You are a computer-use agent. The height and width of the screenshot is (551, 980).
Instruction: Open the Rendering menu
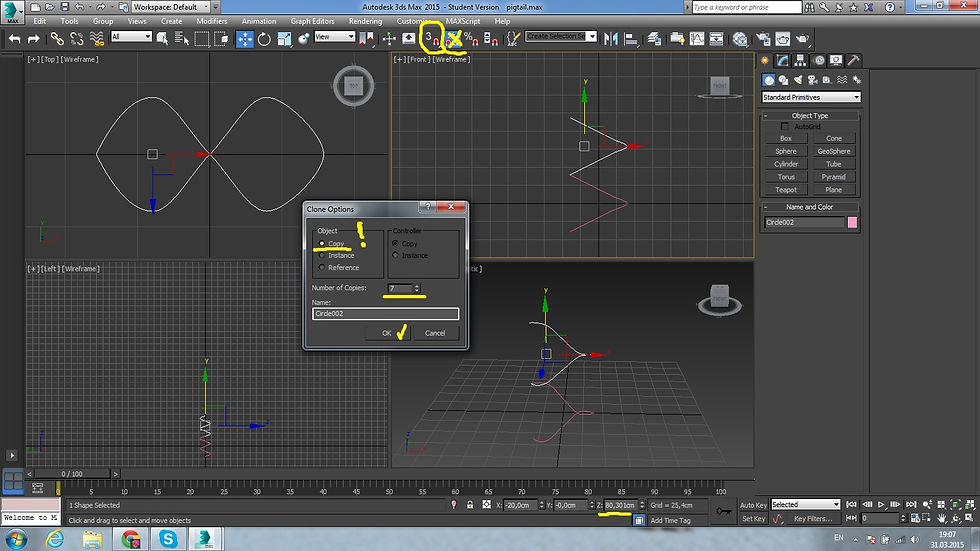[x=366, y=21]
